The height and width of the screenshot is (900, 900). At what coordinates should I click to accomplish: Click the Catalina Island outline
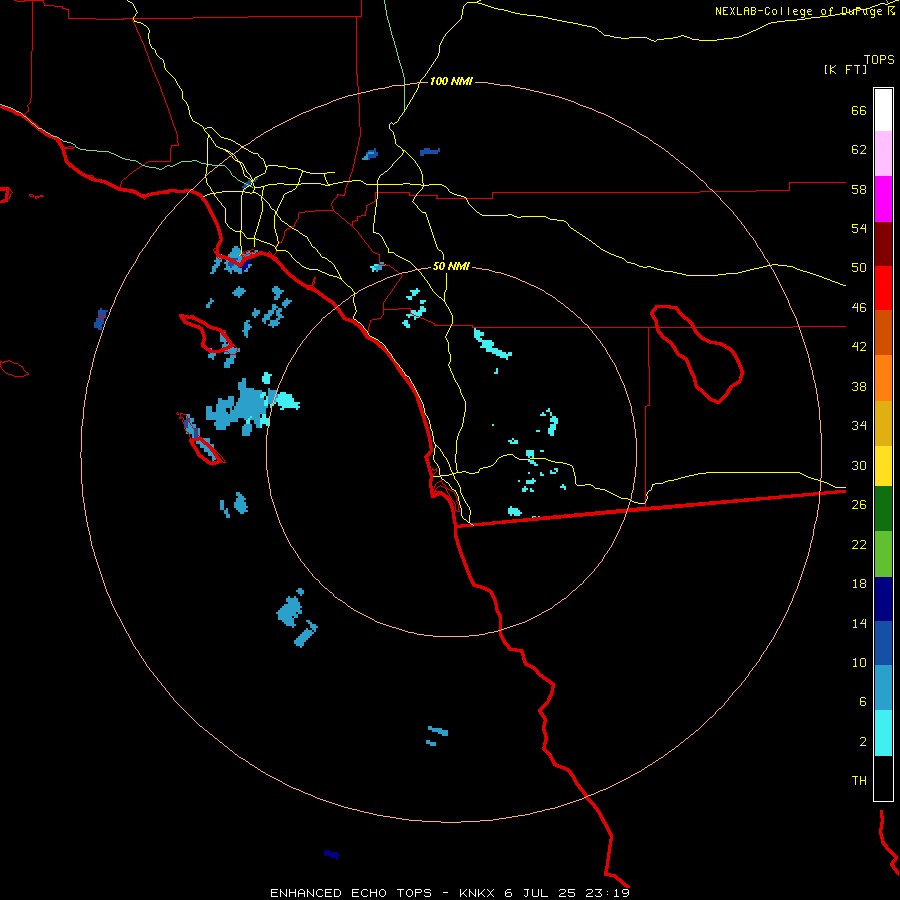click(x=209, y=334)
